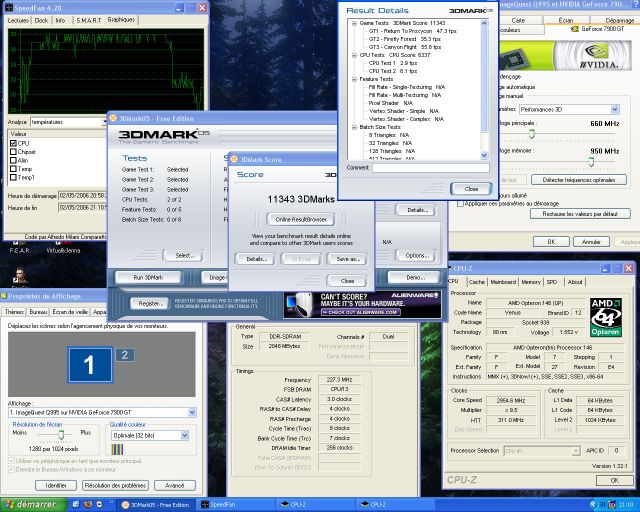Screen dimensions: 640x512
Task: Adjust the 660 MHz core clock slider
Action: click(x=532, y=134)
